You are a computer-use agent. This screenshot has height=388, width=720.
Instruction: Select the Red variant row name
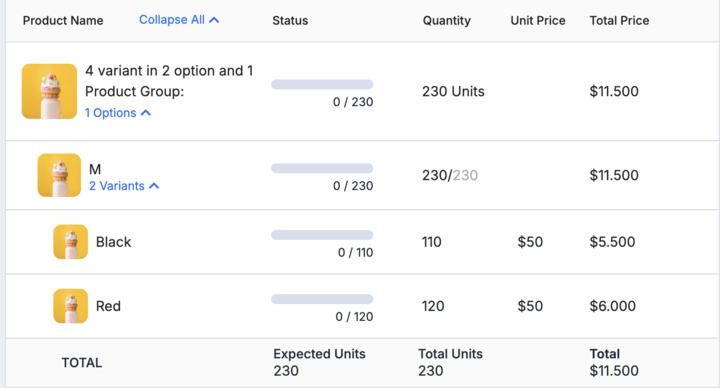click(108, 306)
